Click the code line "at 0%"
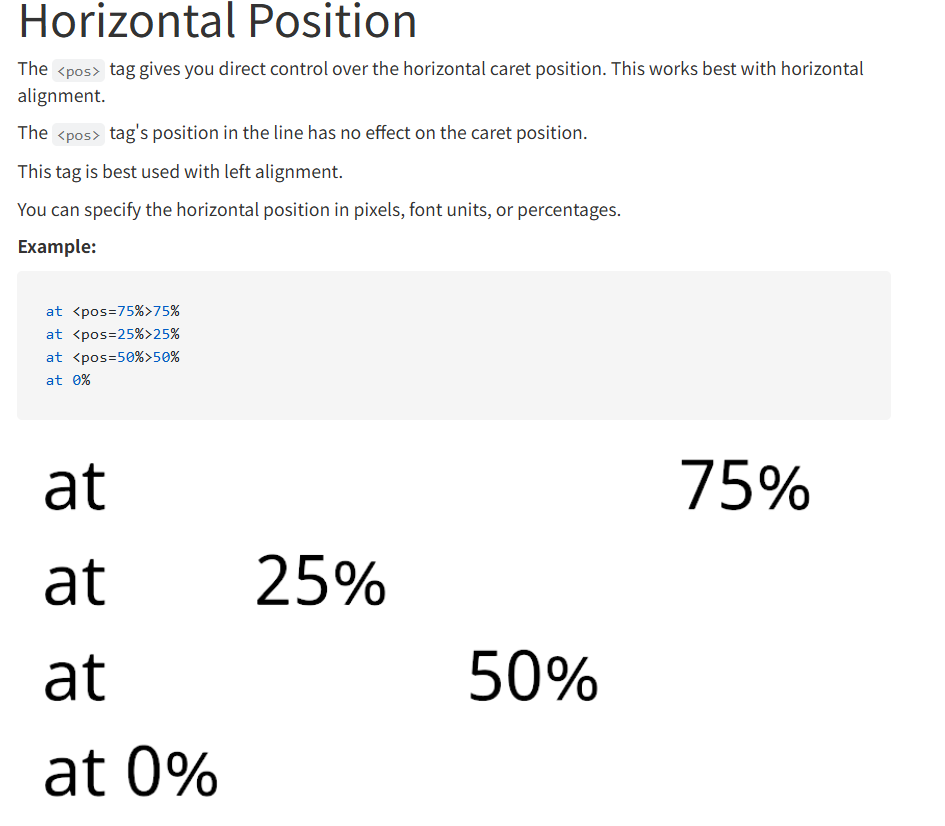This screenshot has height=826, width=945. [68, 380]
